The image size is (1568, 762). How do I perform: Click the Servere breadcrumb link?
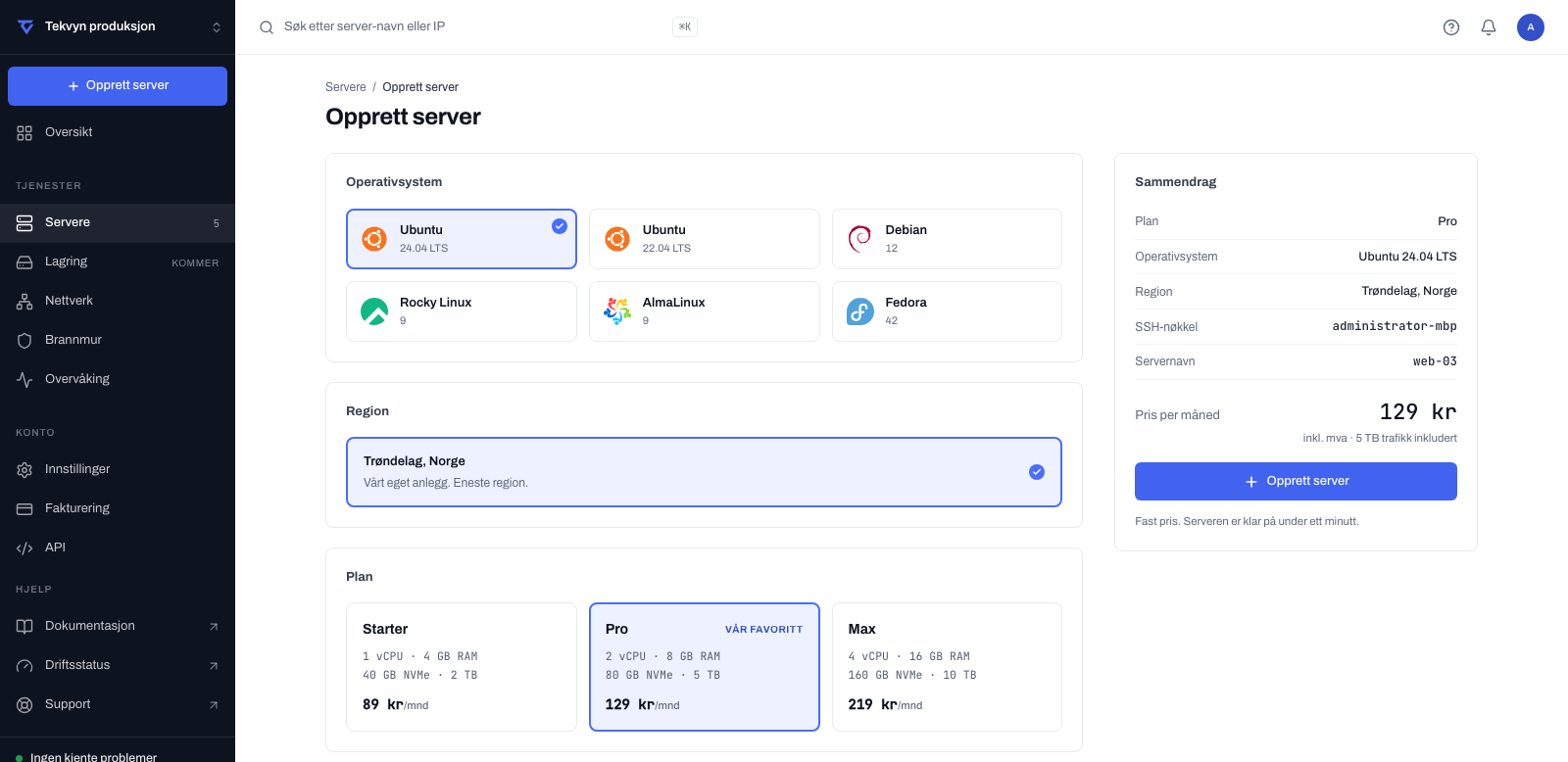(346, 87)
